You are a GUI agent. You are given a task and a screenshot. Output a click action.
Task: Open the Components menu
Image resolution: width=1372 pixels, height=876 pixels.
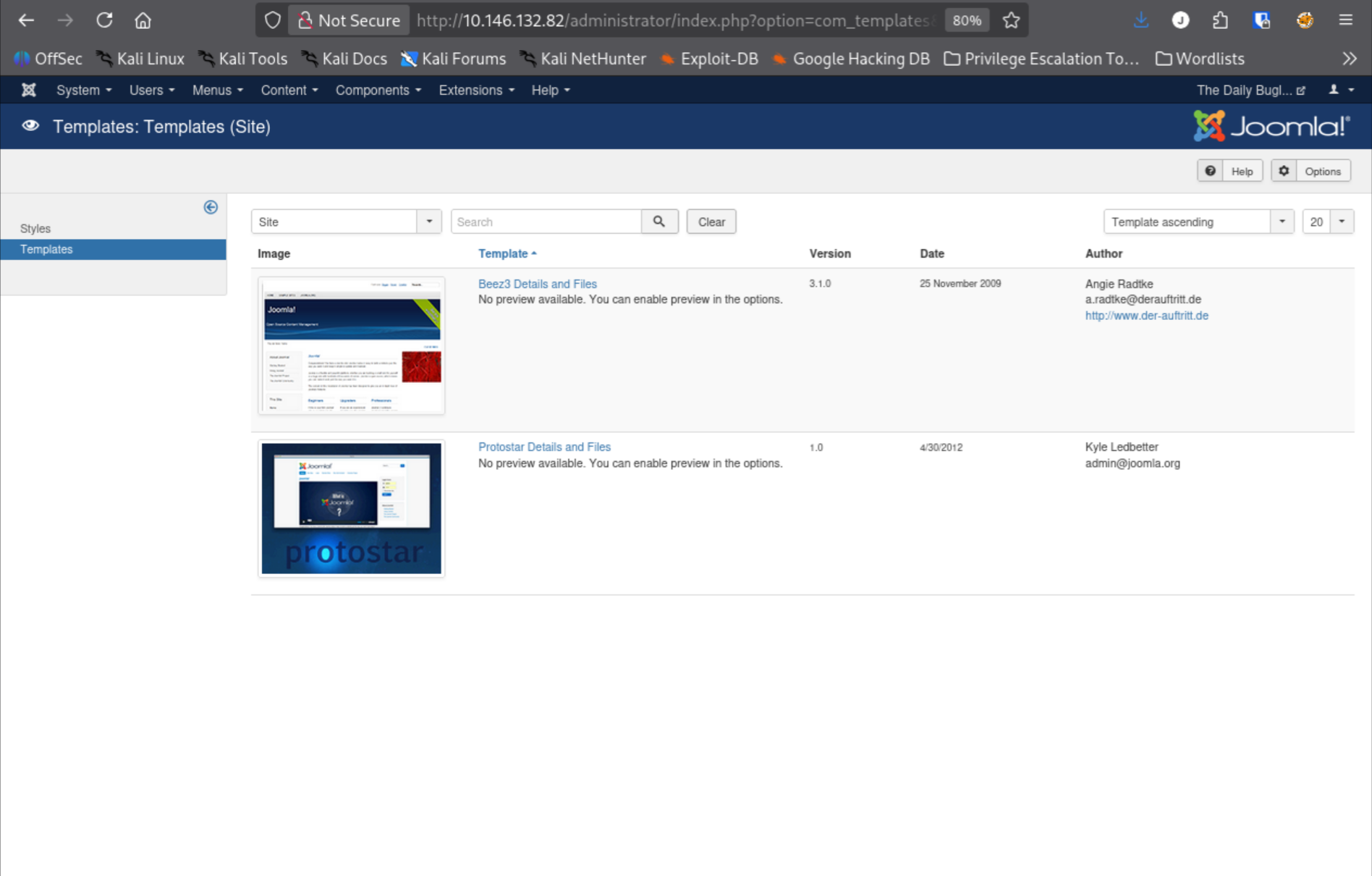(378, 90)
